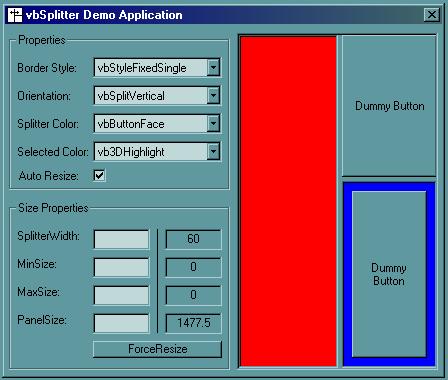Screen dimensions: 448x380
Task: Click the vbSplitVertical combo box text
Action: point(131,96)
